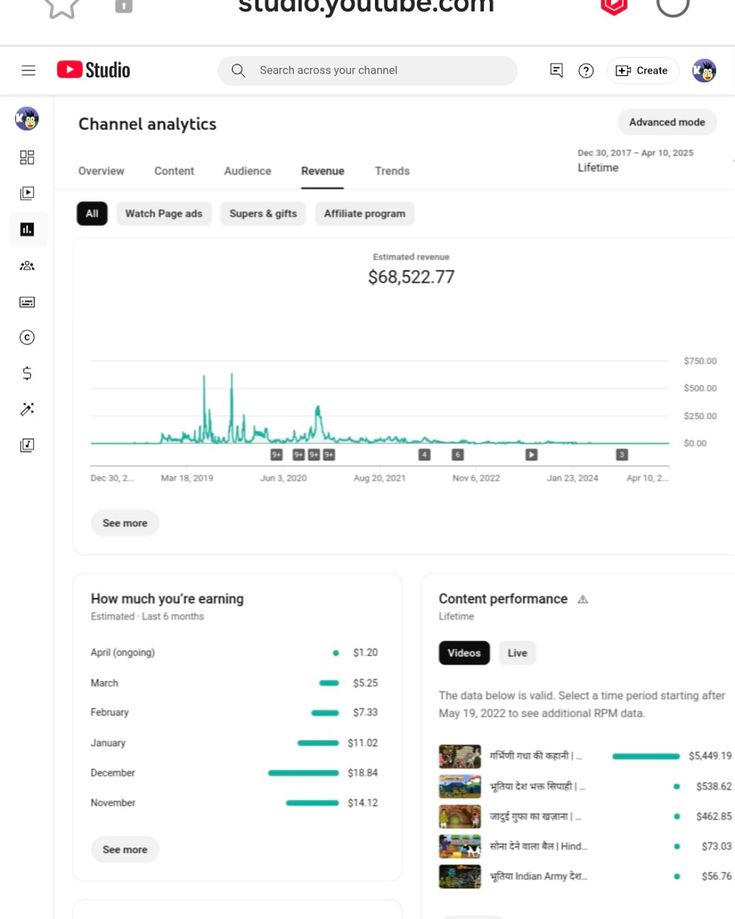Click the Advanced mode button
The width and height of the screenshot is (735, 919).
666,122
